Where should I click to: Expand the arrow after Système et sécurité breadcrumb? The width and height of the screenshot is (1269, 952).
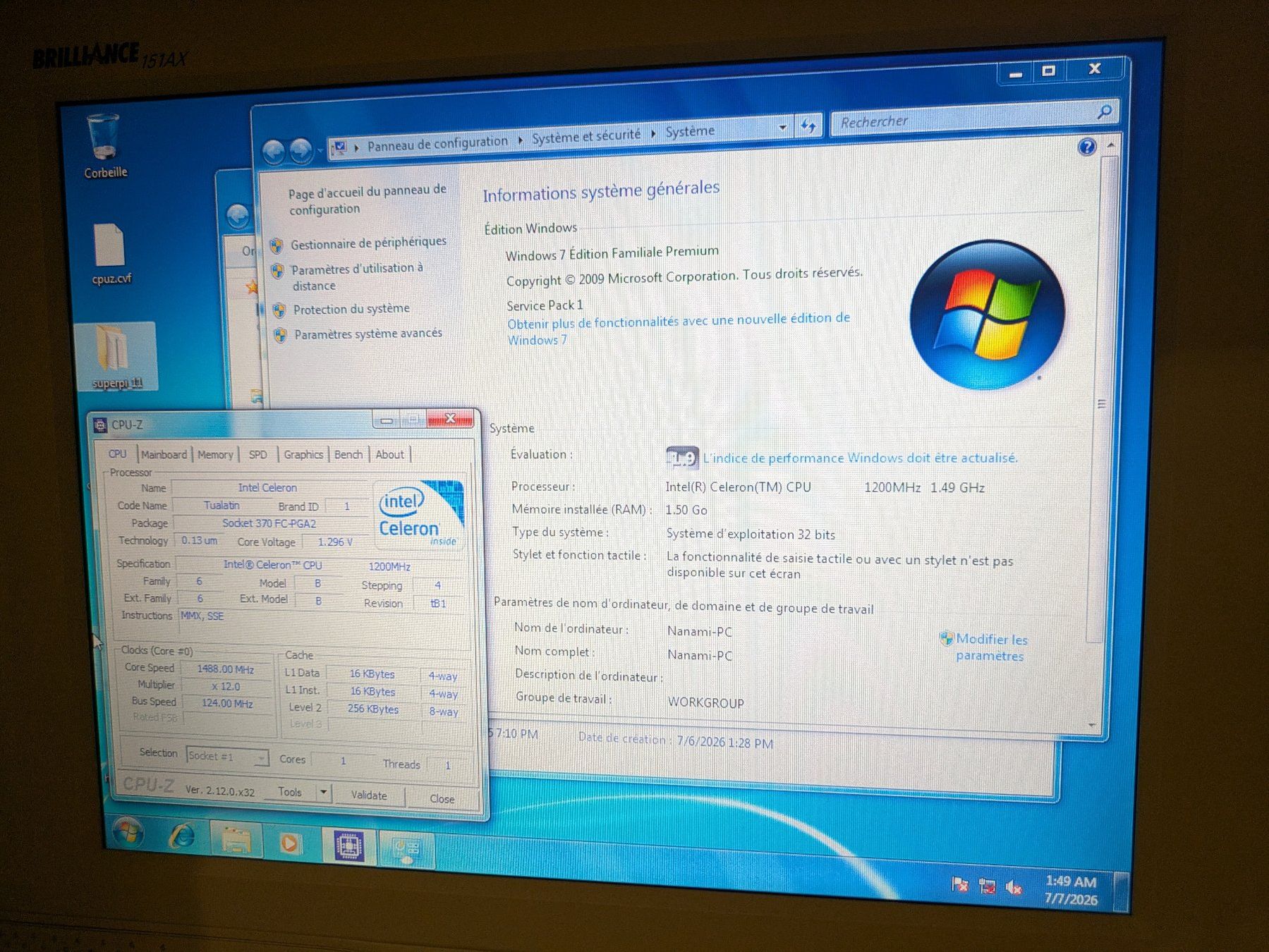click(x=653, y=133)
